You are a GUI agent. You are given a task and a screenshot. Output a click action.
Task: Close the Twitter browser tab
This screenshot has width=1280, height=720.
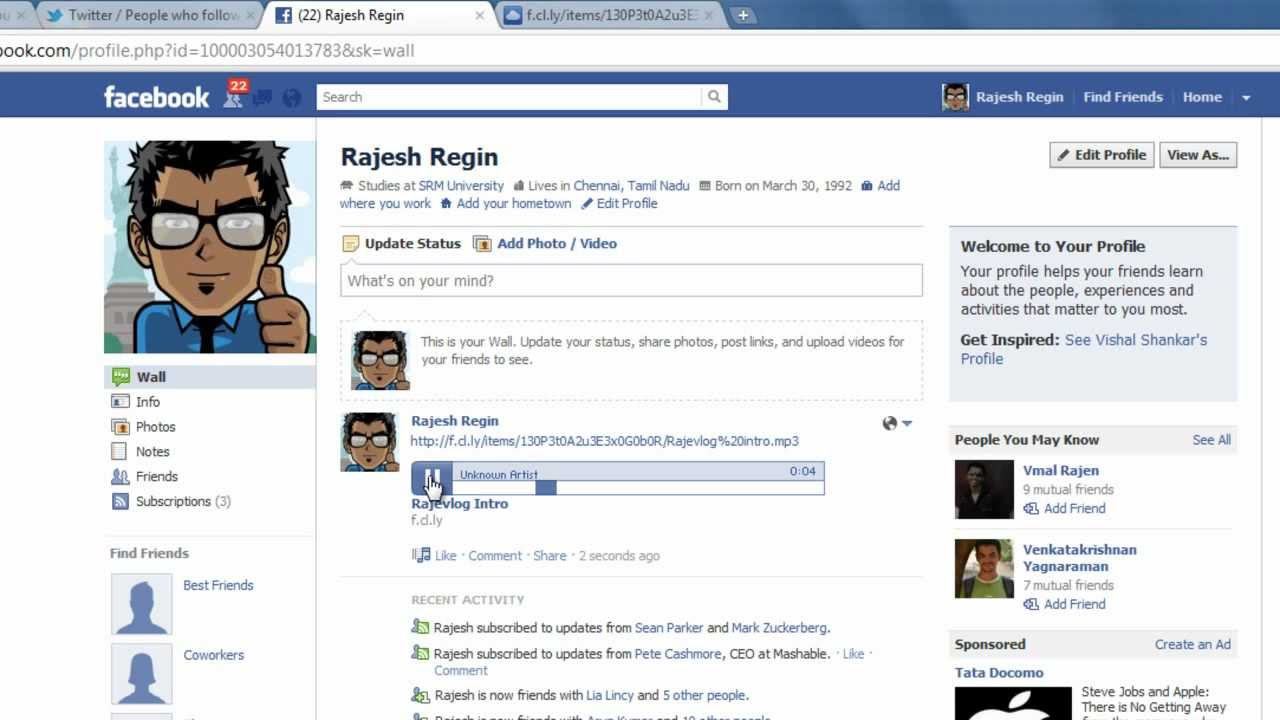pyautogui.click(x=252, y=15)
